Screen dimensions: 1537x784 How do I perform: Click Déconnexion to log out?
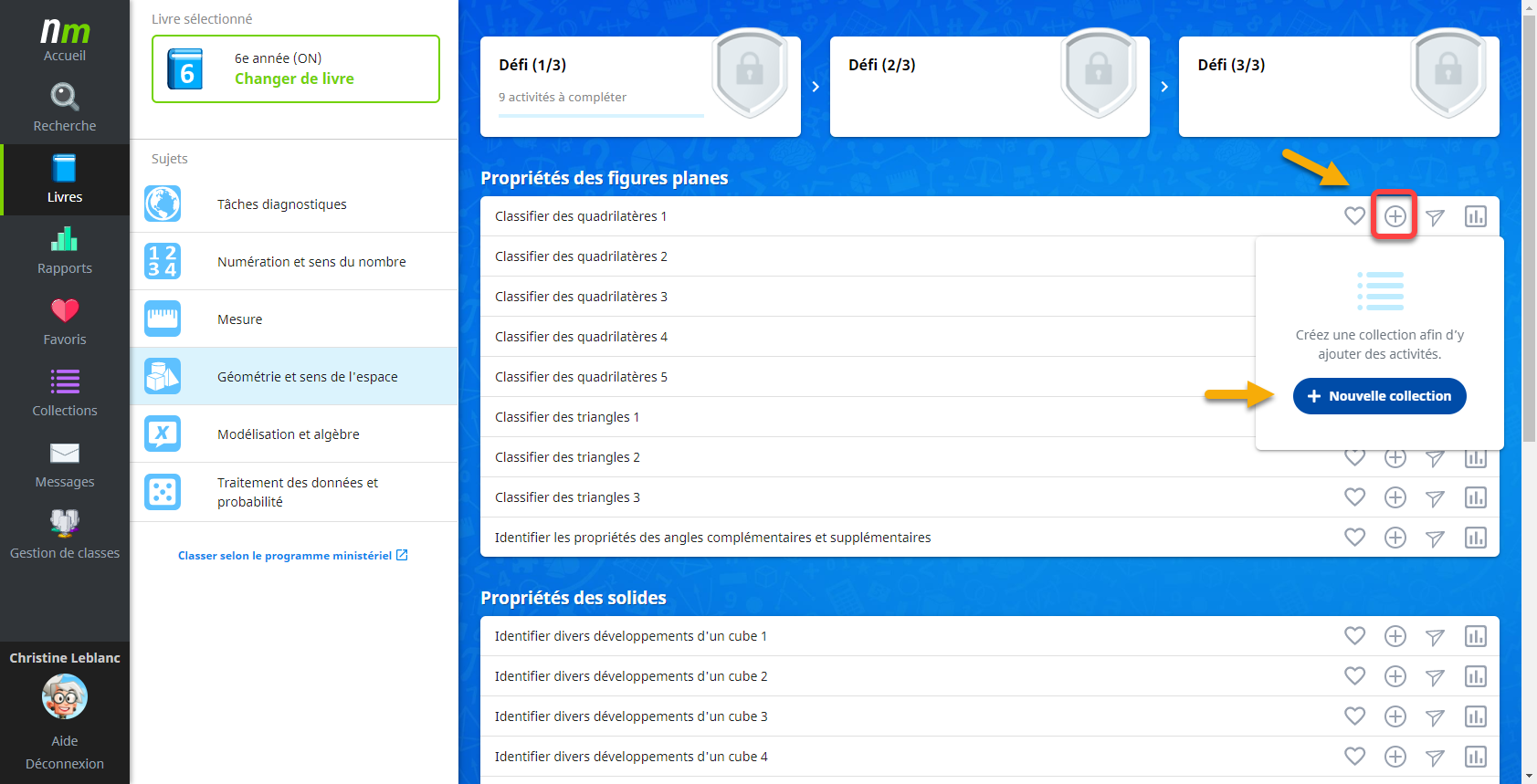click(x=65, y=764)
